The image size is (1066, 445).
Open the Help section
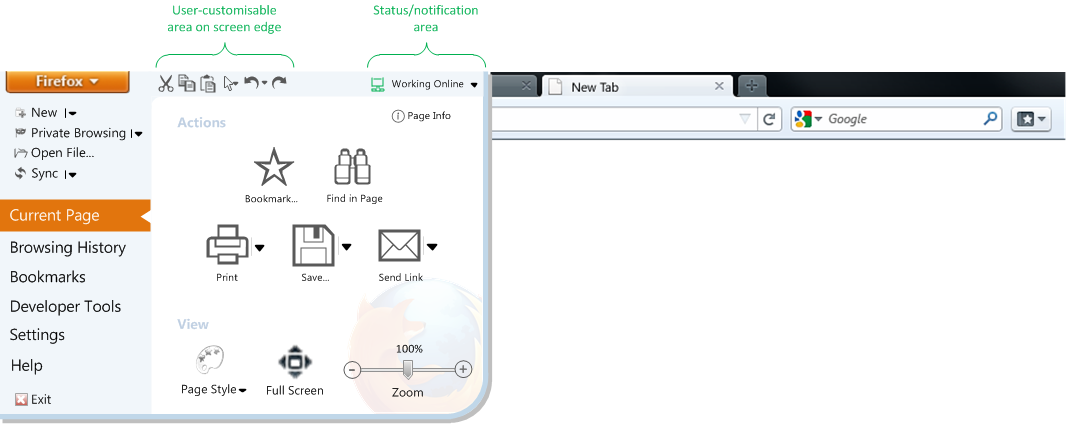[x=27, y=366]
